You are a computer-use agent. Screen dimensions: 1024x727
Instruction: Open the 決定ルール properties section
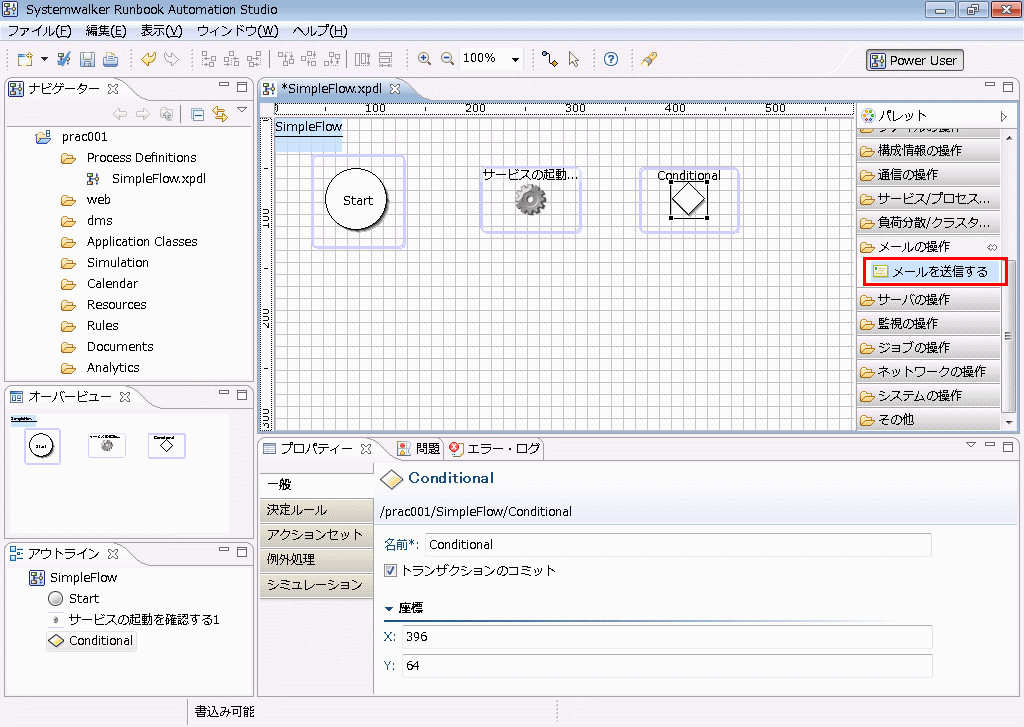tap(316, 510)
